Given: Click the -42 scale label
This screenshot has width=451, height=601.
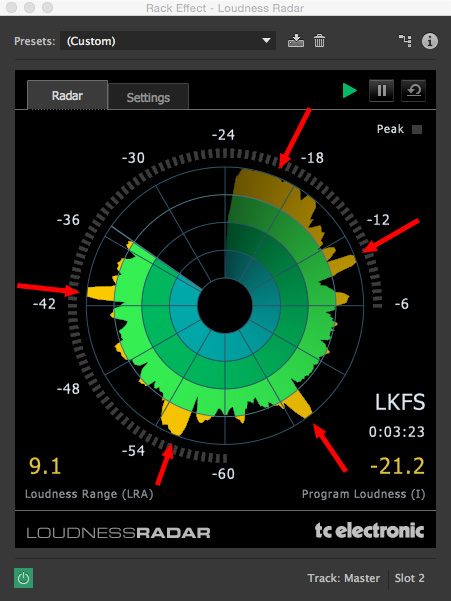Looking at the screenshot, I should (44, 304).
